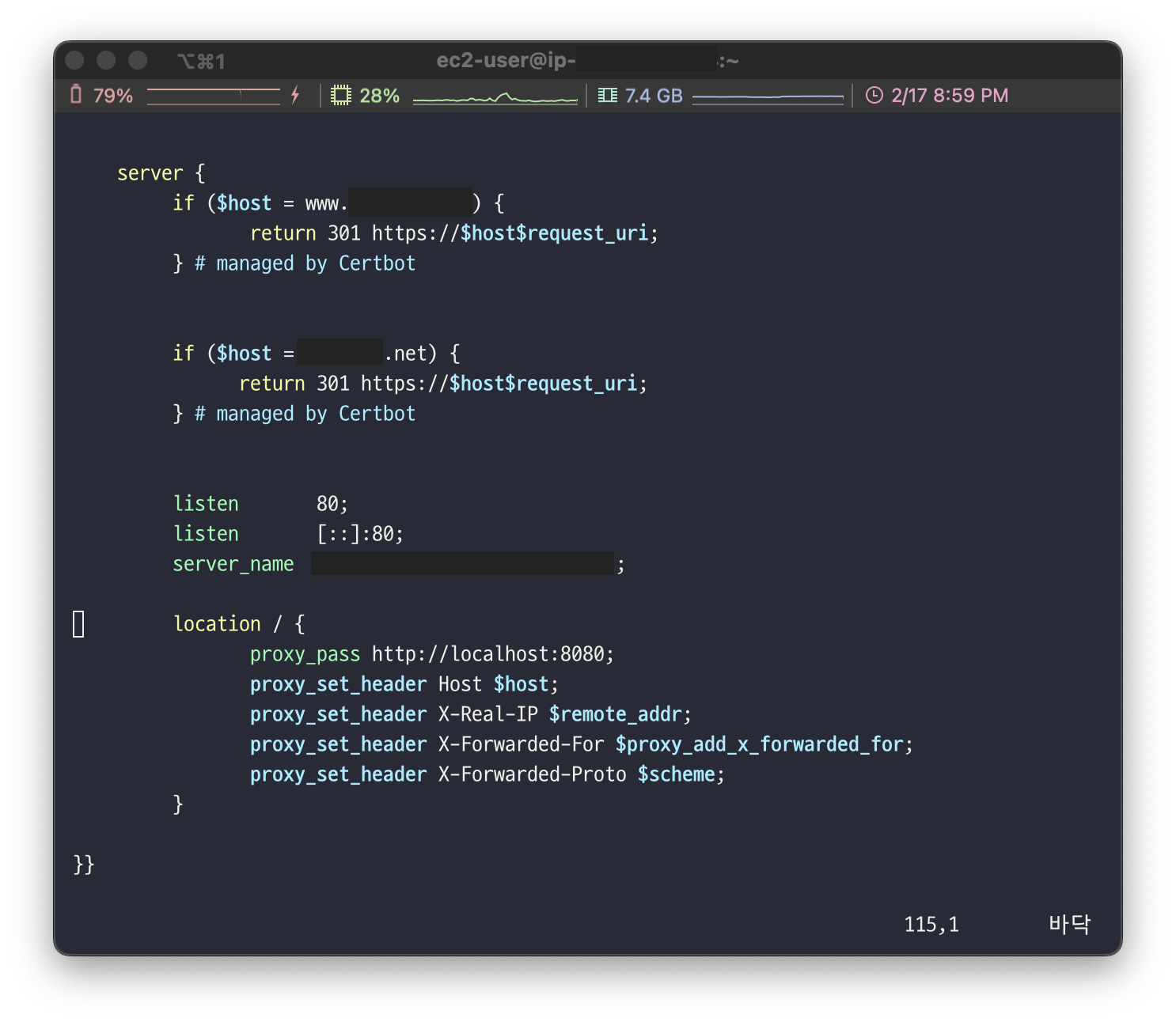Screen dimensions: 1176x1022
Task: Click 'proxy_set_header Host $host;' line
Action: [x=404, y=684]
